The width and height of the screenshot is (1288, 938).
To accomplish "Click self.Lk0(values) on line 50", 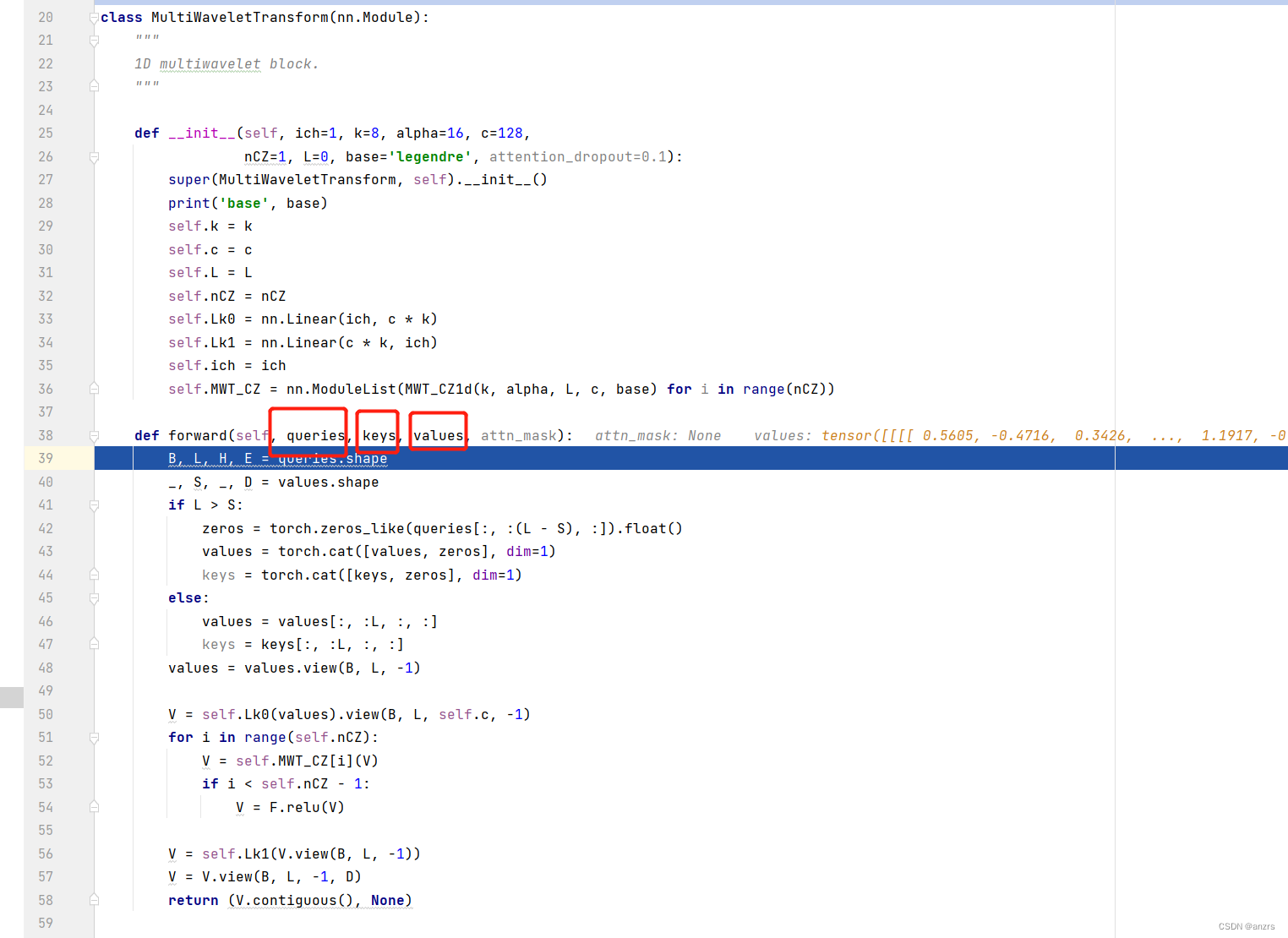I will (270, 715).
